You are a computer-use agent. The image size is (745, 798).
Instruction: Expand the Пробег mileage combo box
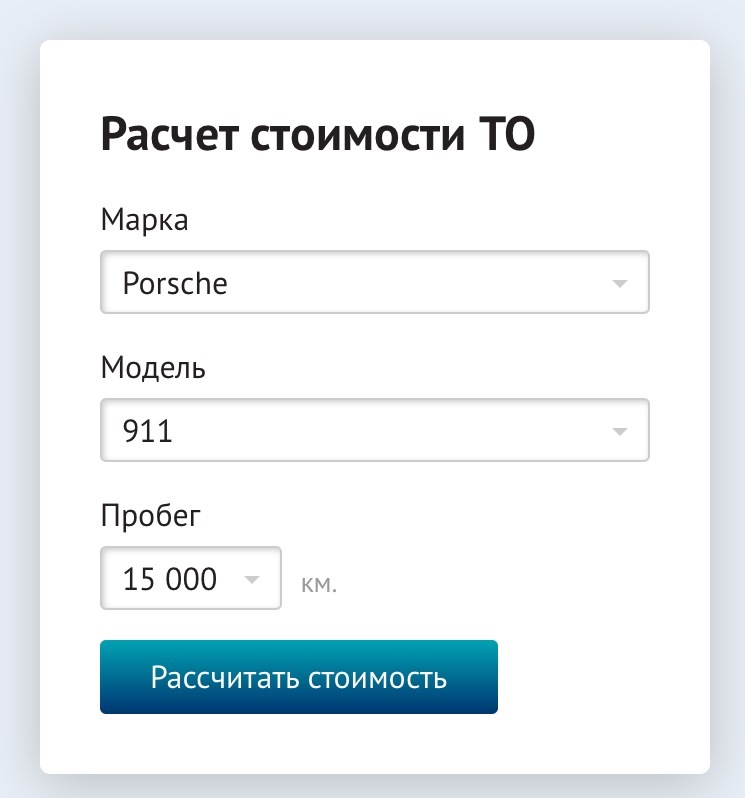click(190, 578)
